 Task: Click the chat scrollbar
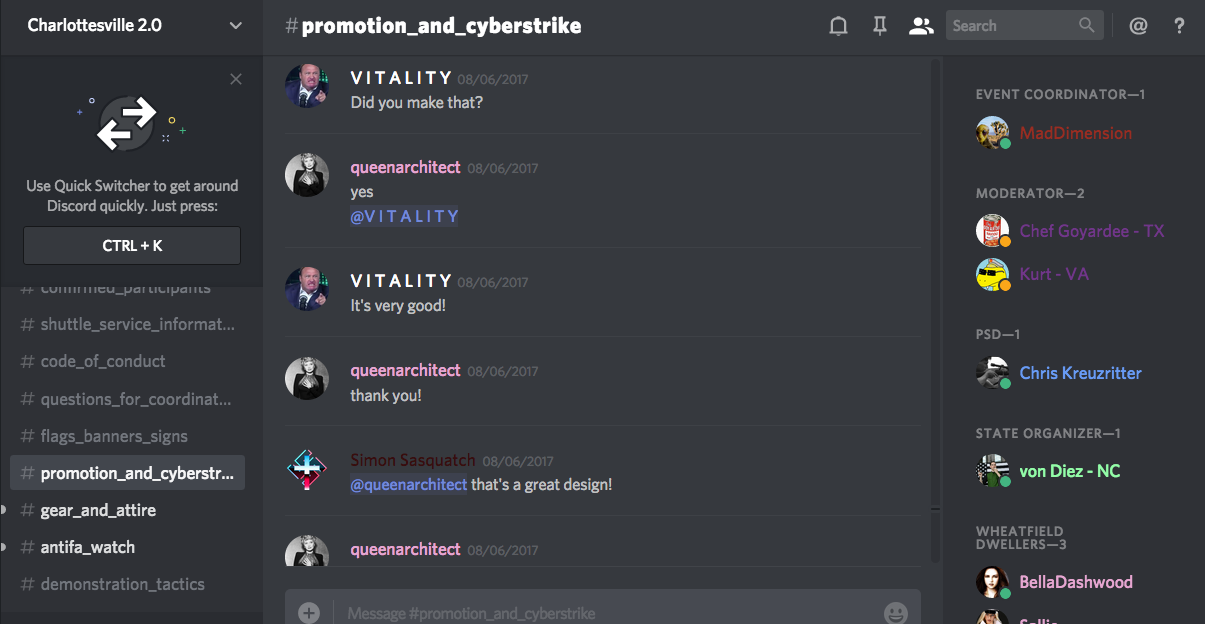point(936,310)
